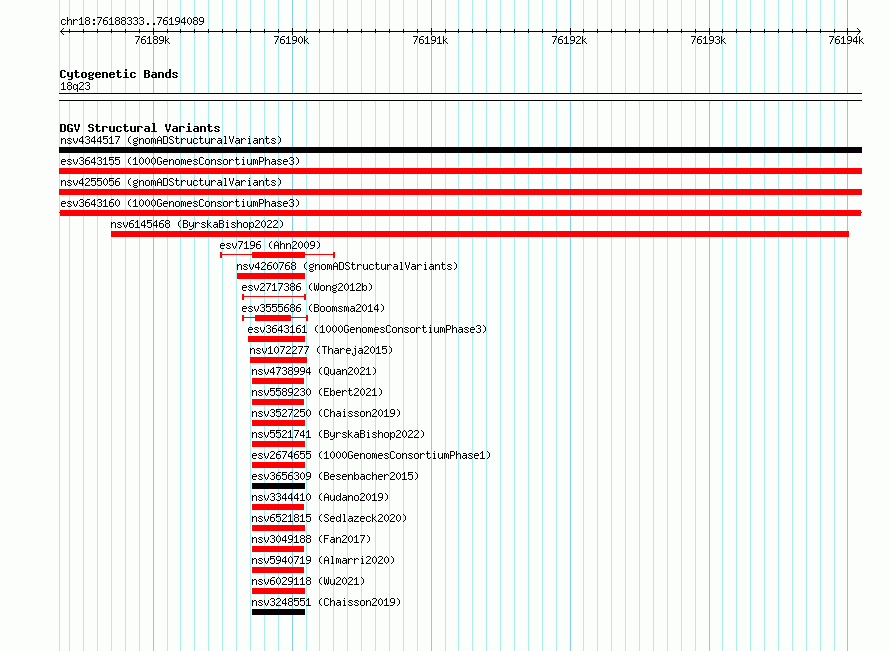Open esv3555686 Boomsma2014 variant label
The image size is (890, 651).
click(x=313, y=308)
